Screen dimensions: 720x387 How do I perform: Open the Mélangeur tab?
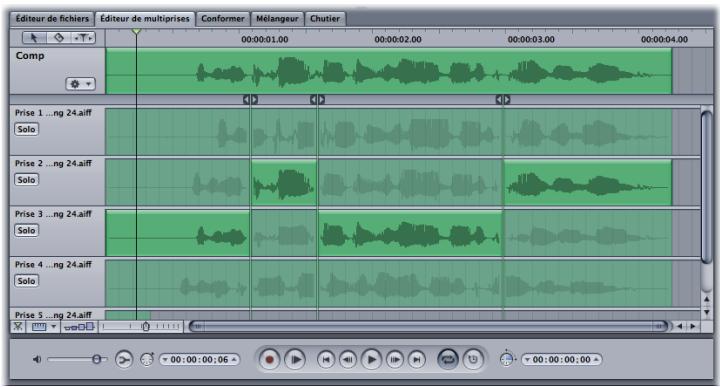[x=277, y=19]
